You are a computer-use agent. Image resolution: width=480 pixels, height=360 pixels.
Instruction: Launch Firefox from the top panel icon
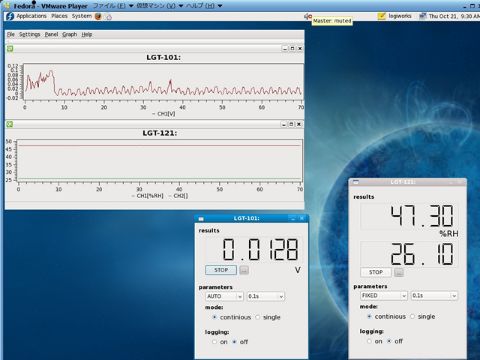point(98,16)
